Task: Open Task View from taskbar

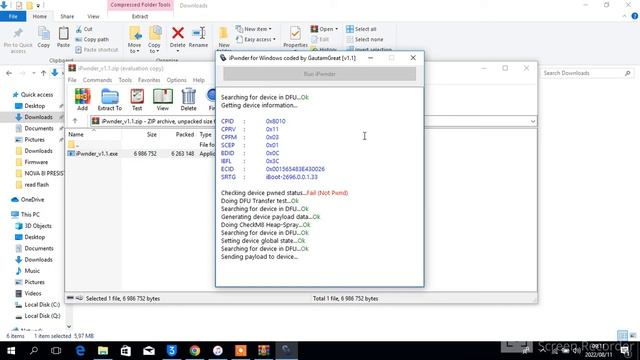Action: coord(56,351)
